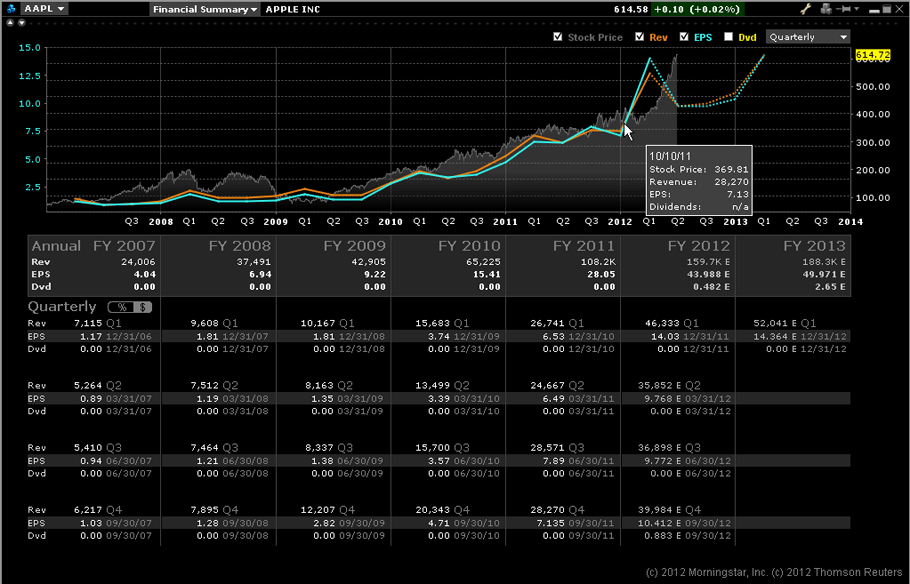Enable the Dvd checkbox
Viewport: 910px width, 584px height.
coord(729,37)
